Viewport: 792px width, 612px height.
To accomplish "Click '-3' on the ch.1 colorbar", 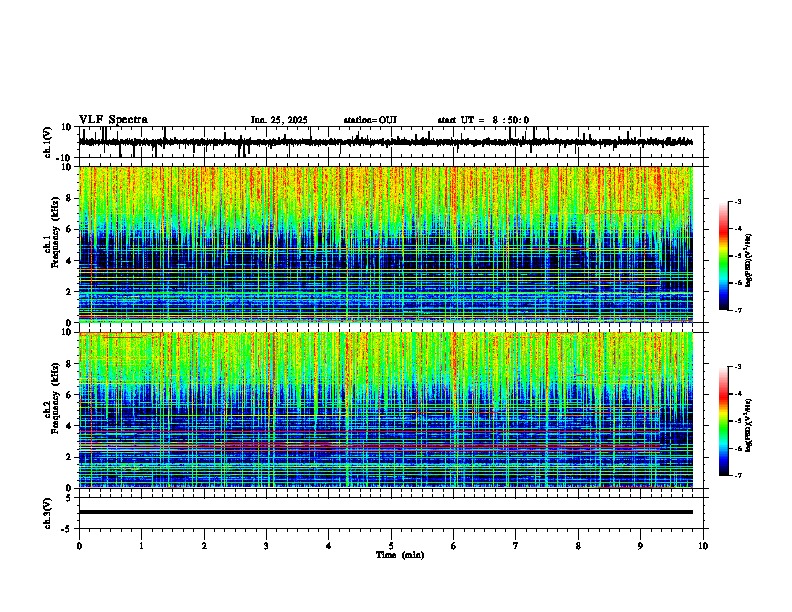I will pos(737,201).
